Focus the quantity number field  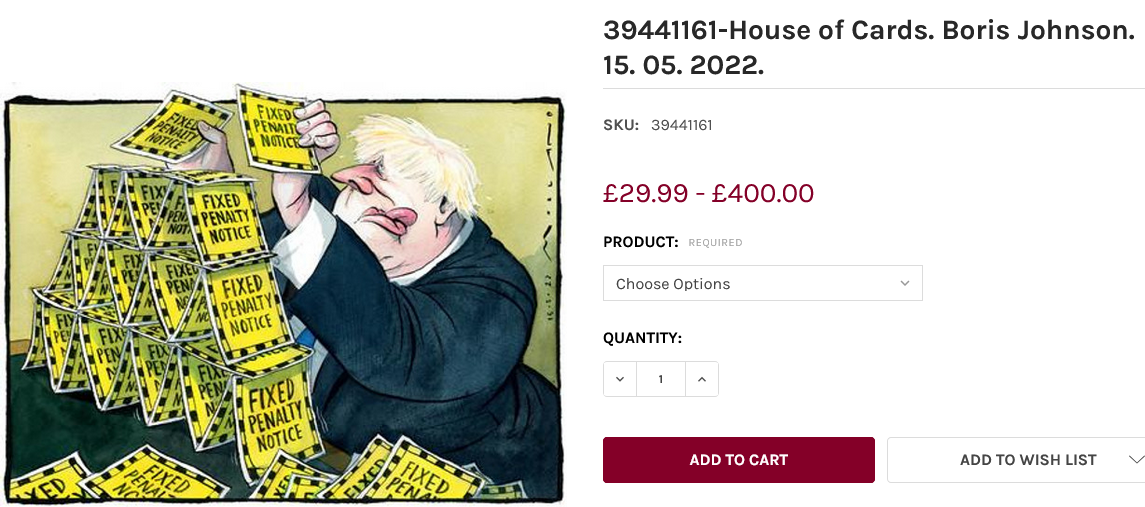660,379
